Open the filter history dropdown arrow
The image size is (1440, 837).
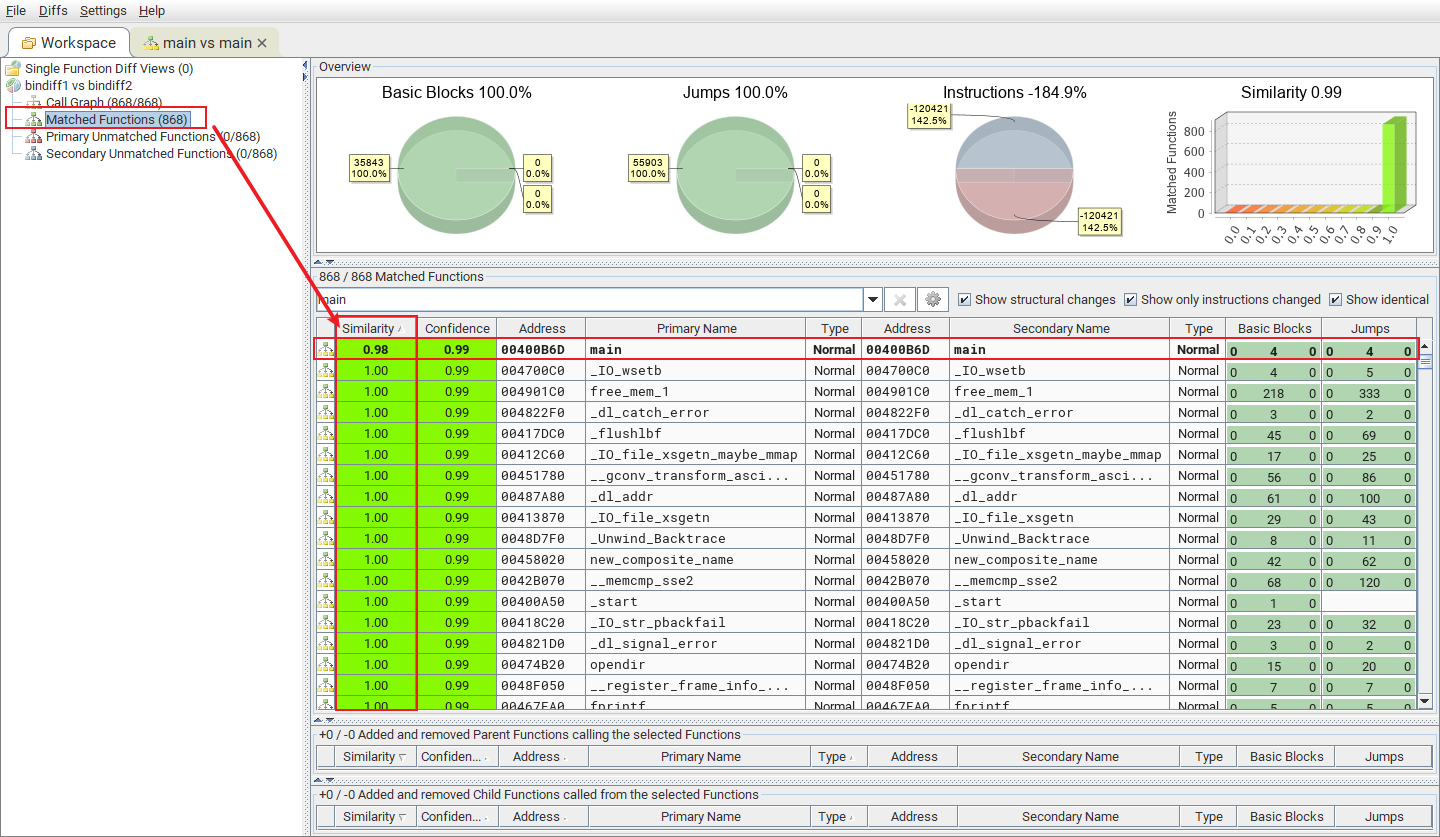coord(872,300)
